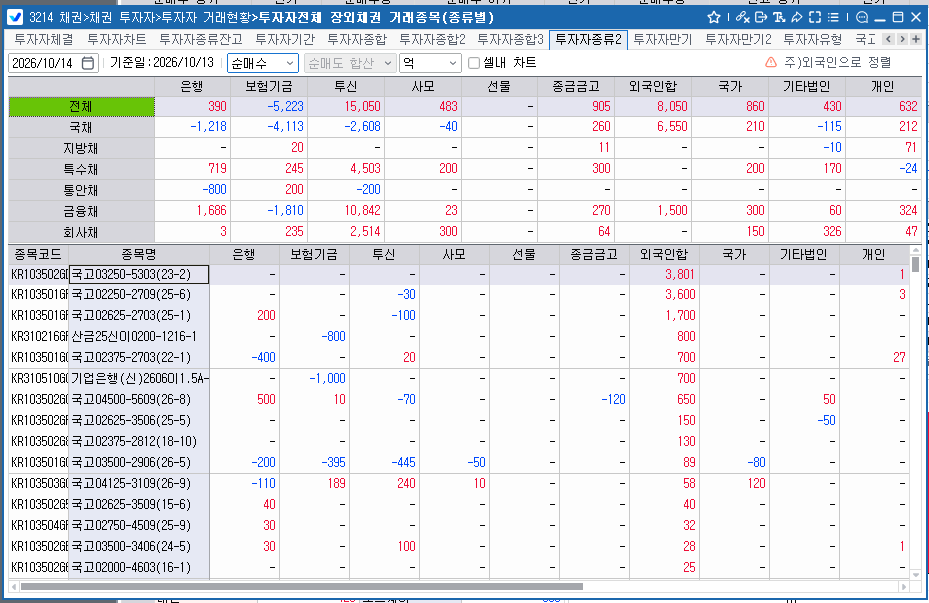Screen dimensions: 929x603
Task: Click 외국인합 header in the lower table
Action: coord(664,254)
